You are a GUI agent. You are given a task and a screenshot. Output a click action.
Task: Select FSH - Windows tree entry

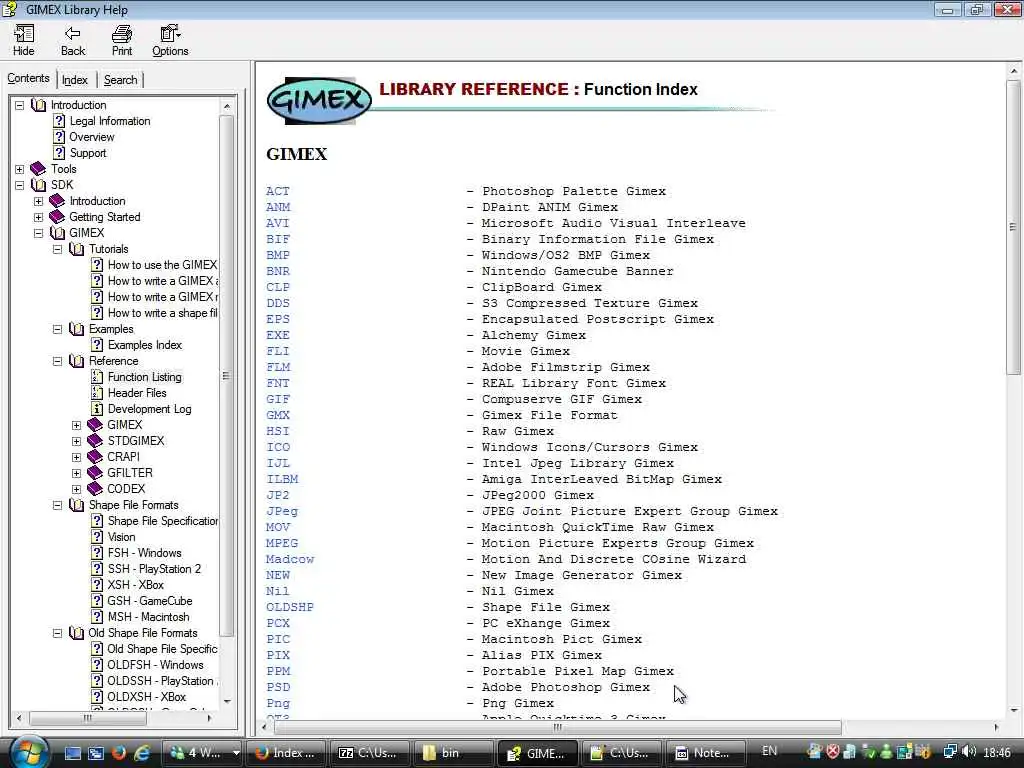144,552
